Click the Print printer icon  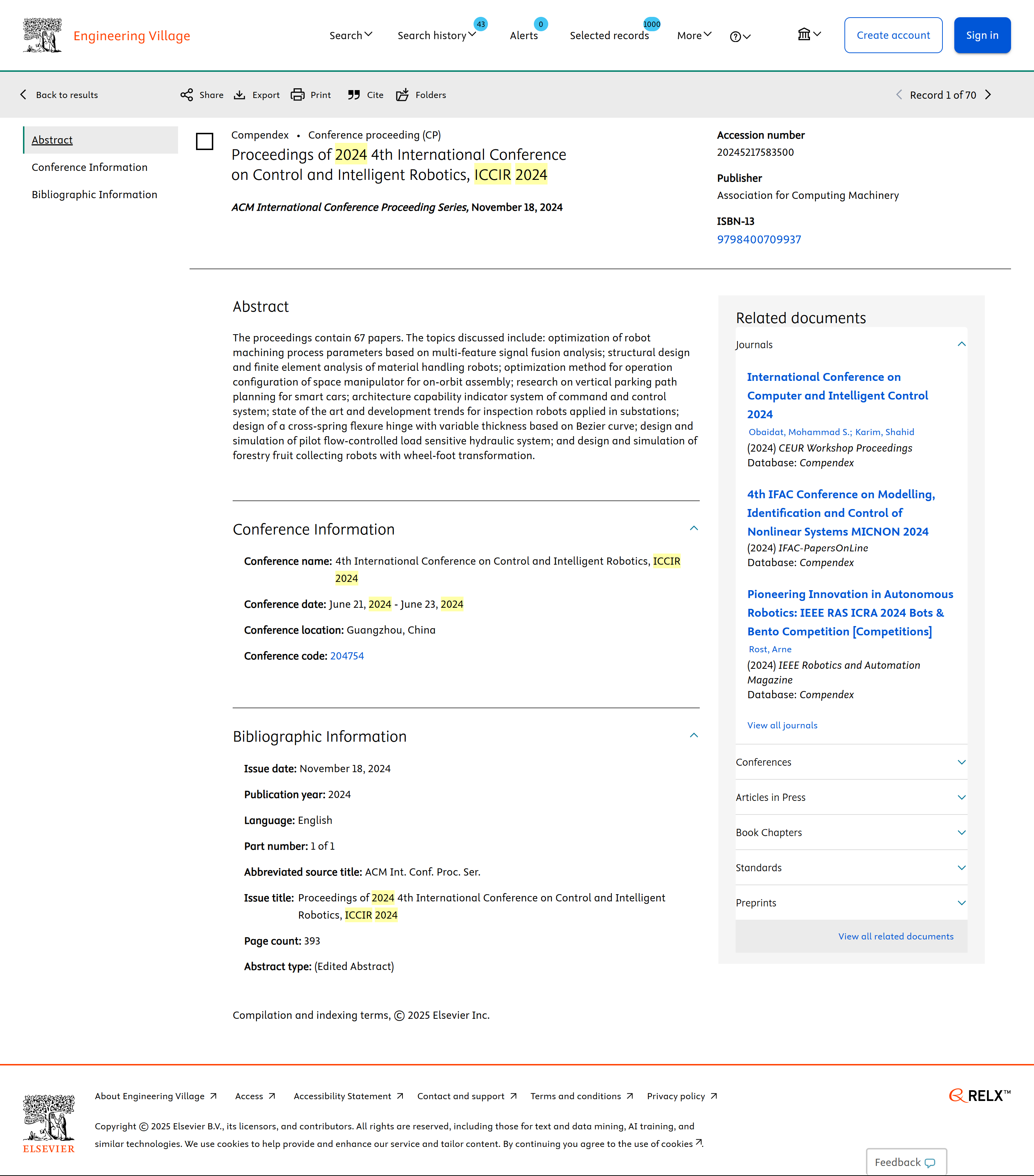click(x=298, y=95)
